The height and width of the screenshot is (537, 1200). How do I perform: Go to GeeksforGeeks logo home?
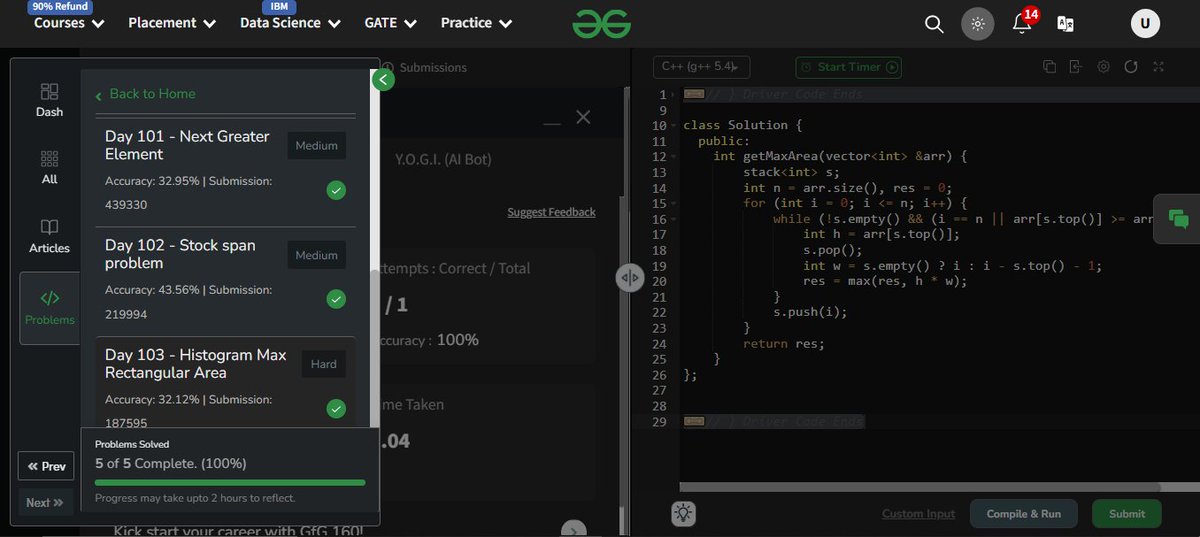(601, 24)
